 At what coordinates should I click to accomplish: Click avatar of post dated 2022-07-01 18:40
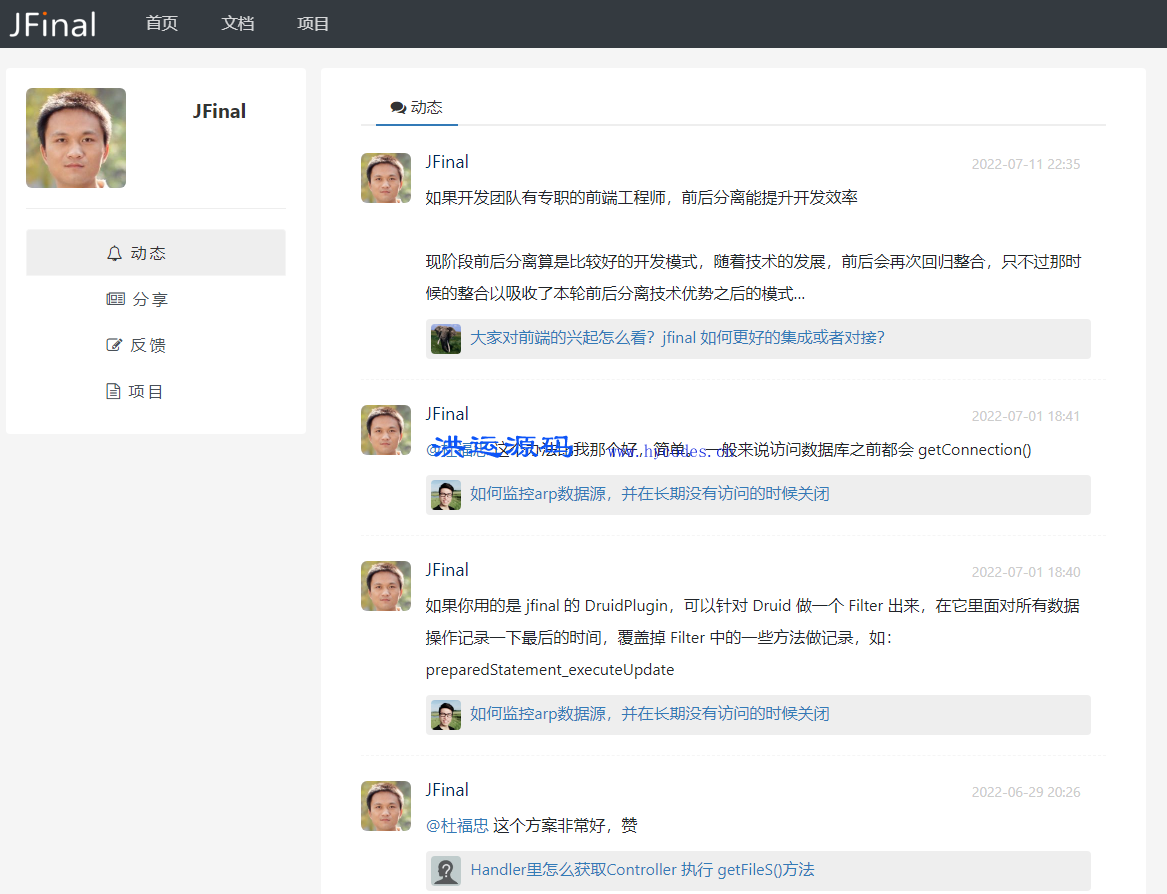386,586
